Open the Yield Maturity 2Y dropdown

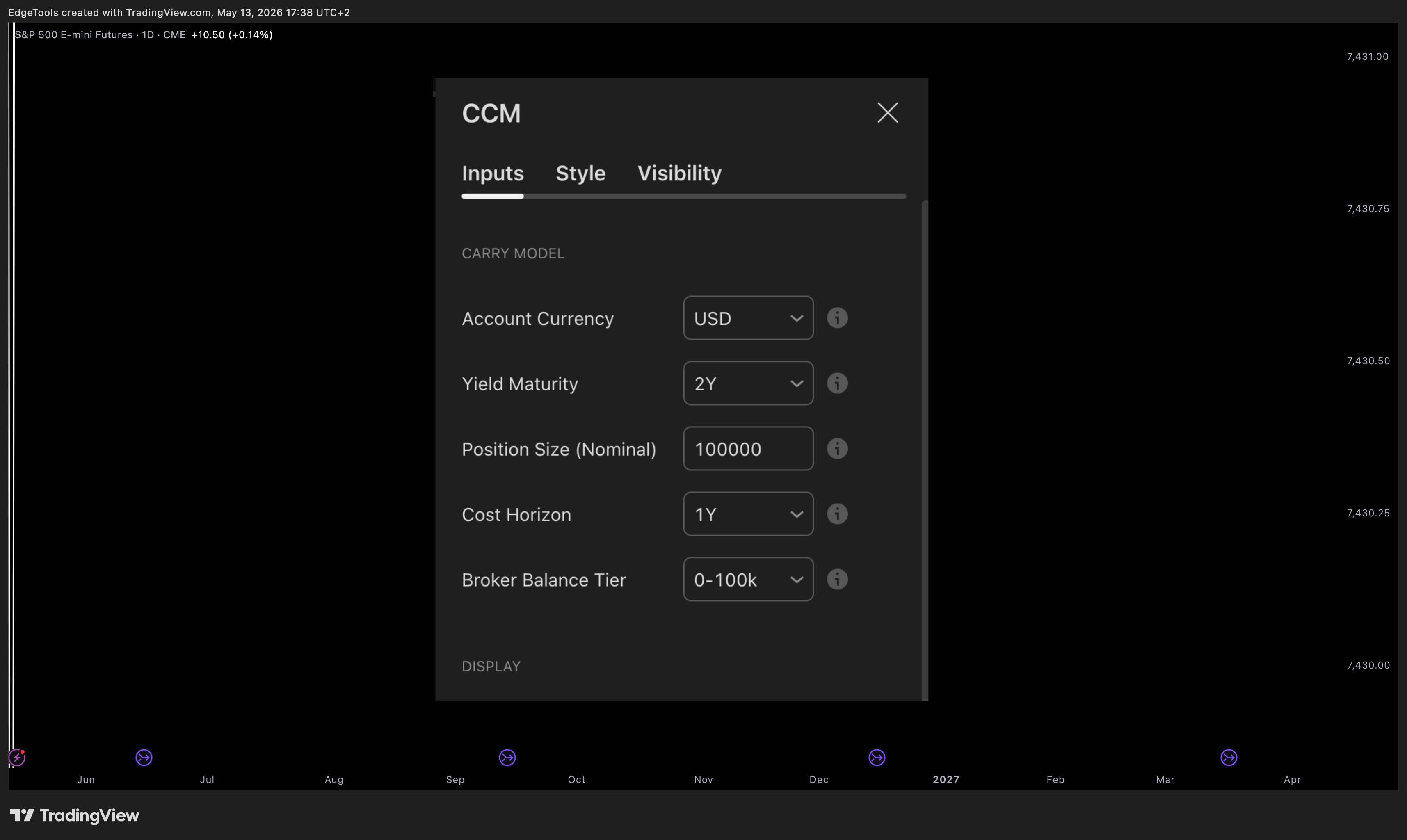pos(748,383)
